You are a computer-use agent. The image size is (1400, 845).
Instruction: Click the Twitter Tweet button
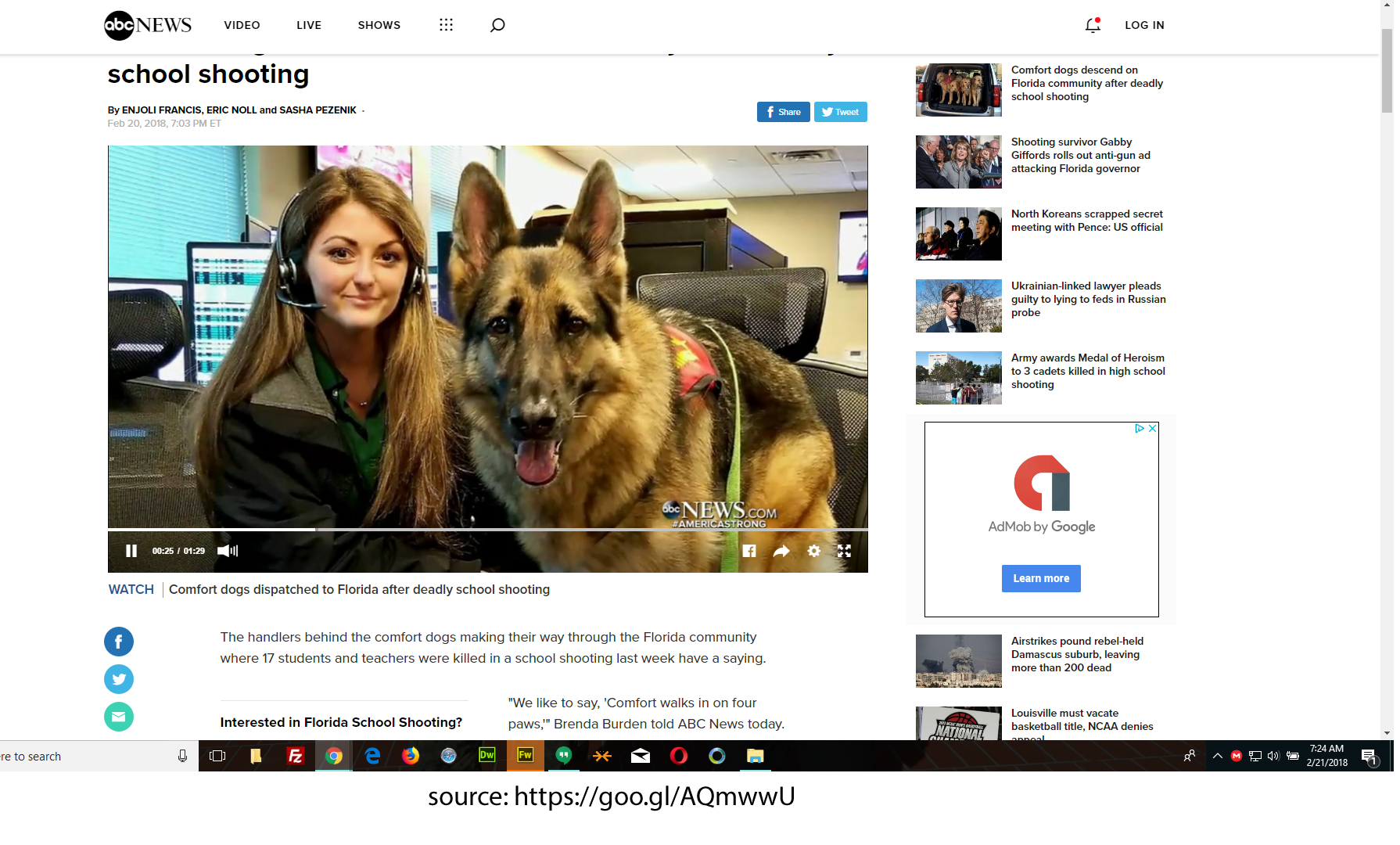coord(840,112)
